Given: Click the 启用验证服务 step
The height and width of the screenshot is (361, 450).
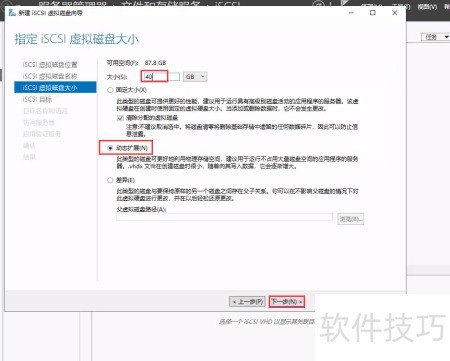Looking at the screenshot, I should (42, 134).
